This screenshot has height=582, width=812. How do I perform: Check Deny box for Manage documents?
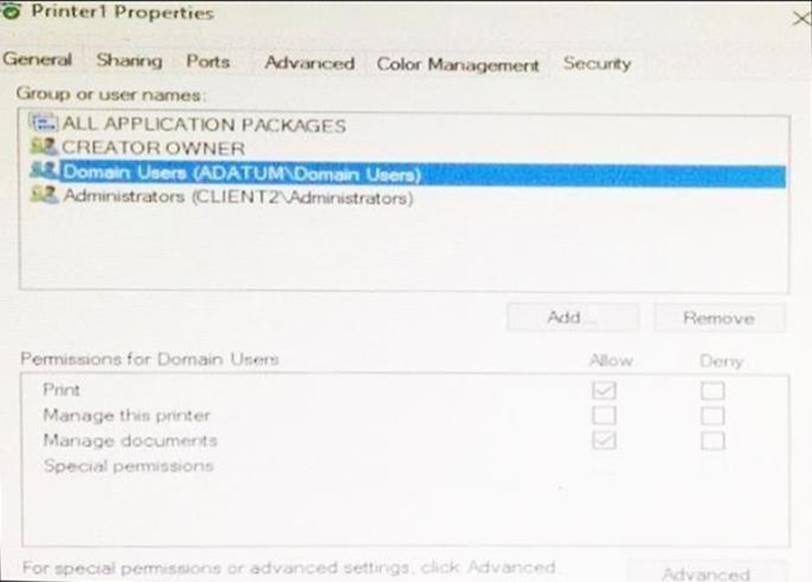click(x=712, y=440)
